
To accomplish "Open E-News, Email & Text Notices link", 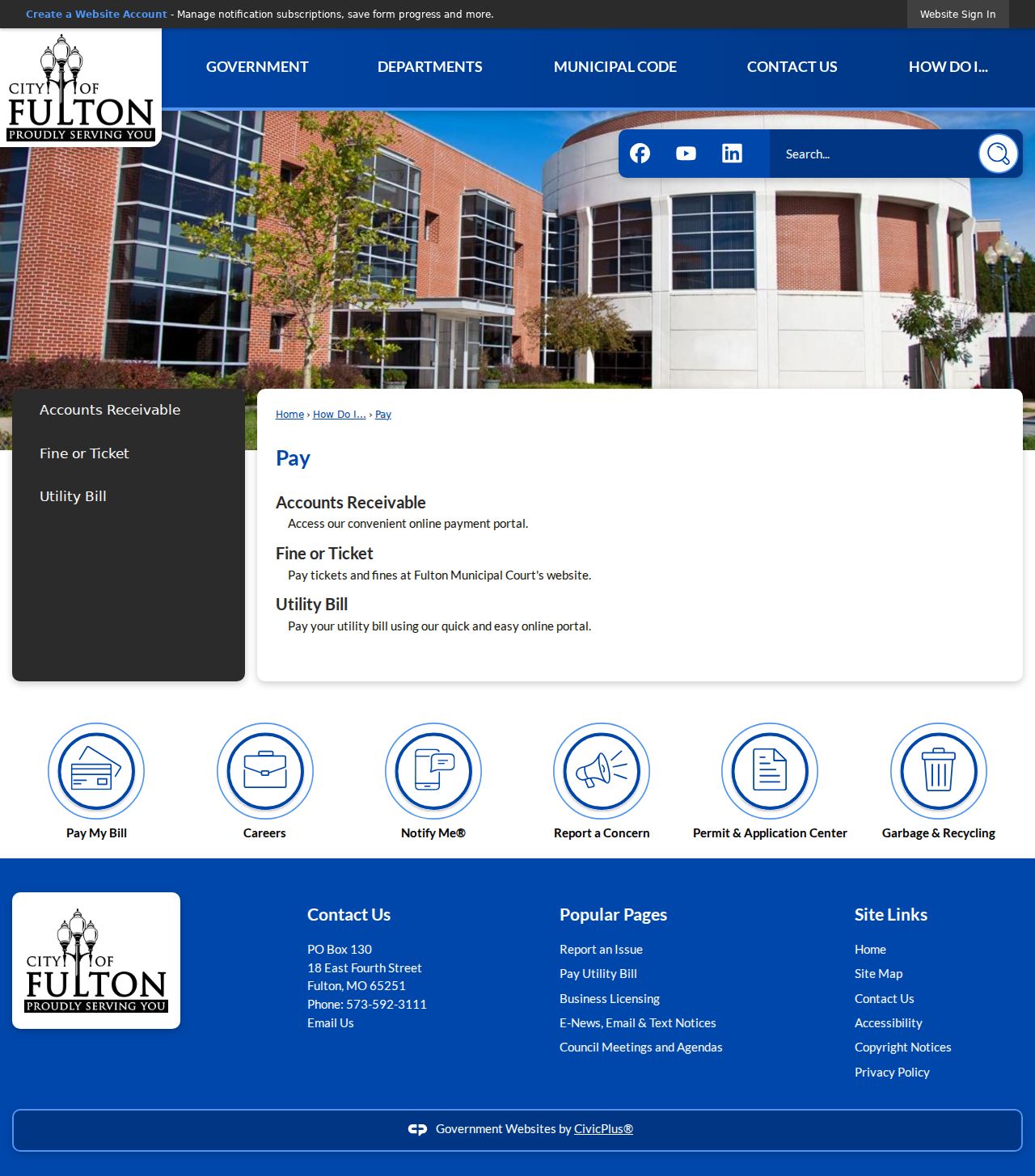I will click(638, 1023).
